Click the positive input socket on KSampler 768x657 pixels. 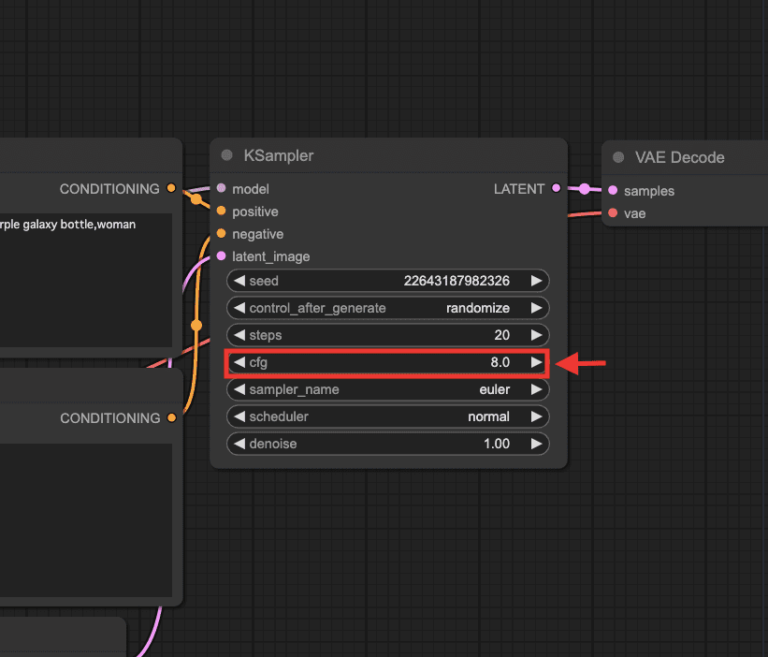pos(221,211)
